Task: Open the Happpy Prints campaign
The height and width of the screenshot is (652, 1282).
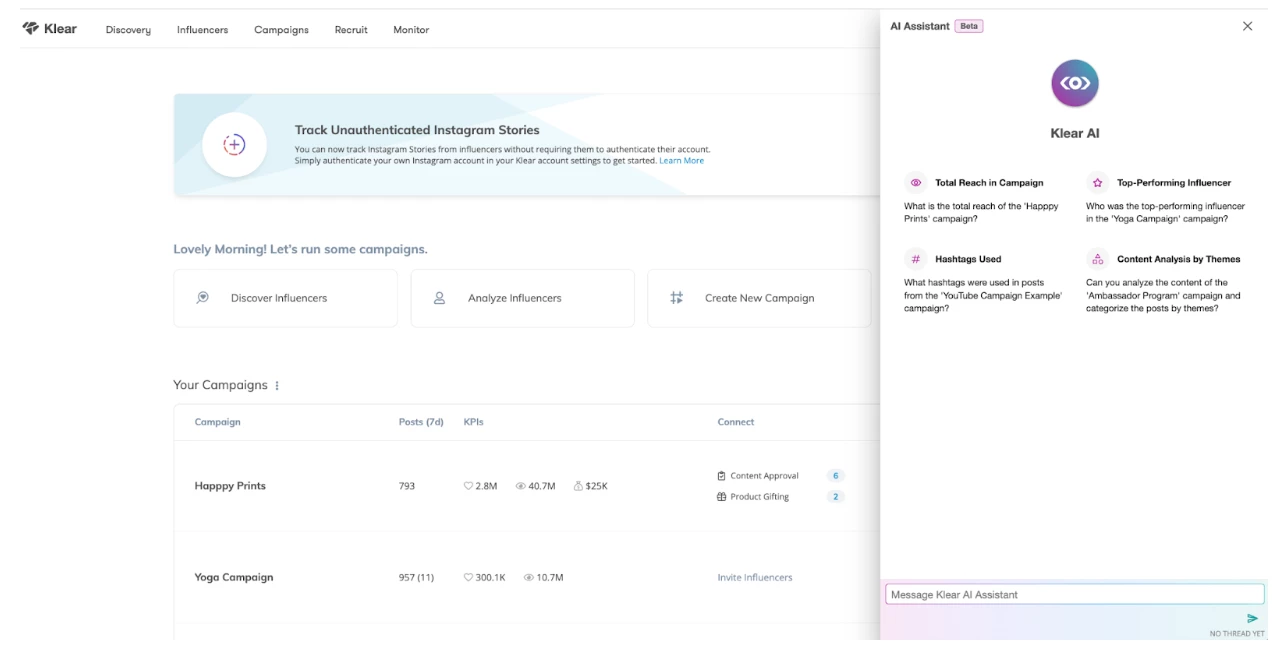Action: coord(230,486)
